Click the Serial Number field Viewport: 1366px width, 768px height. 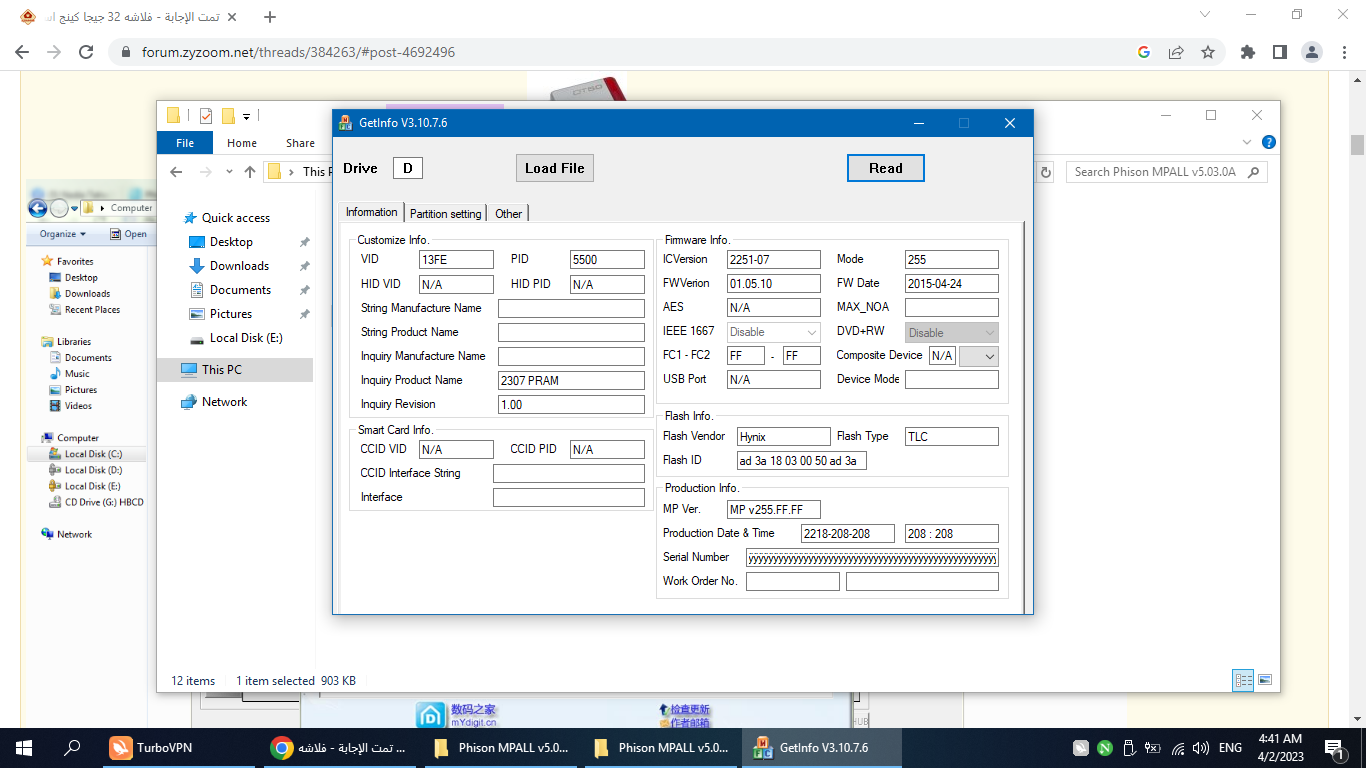point(872,557)
